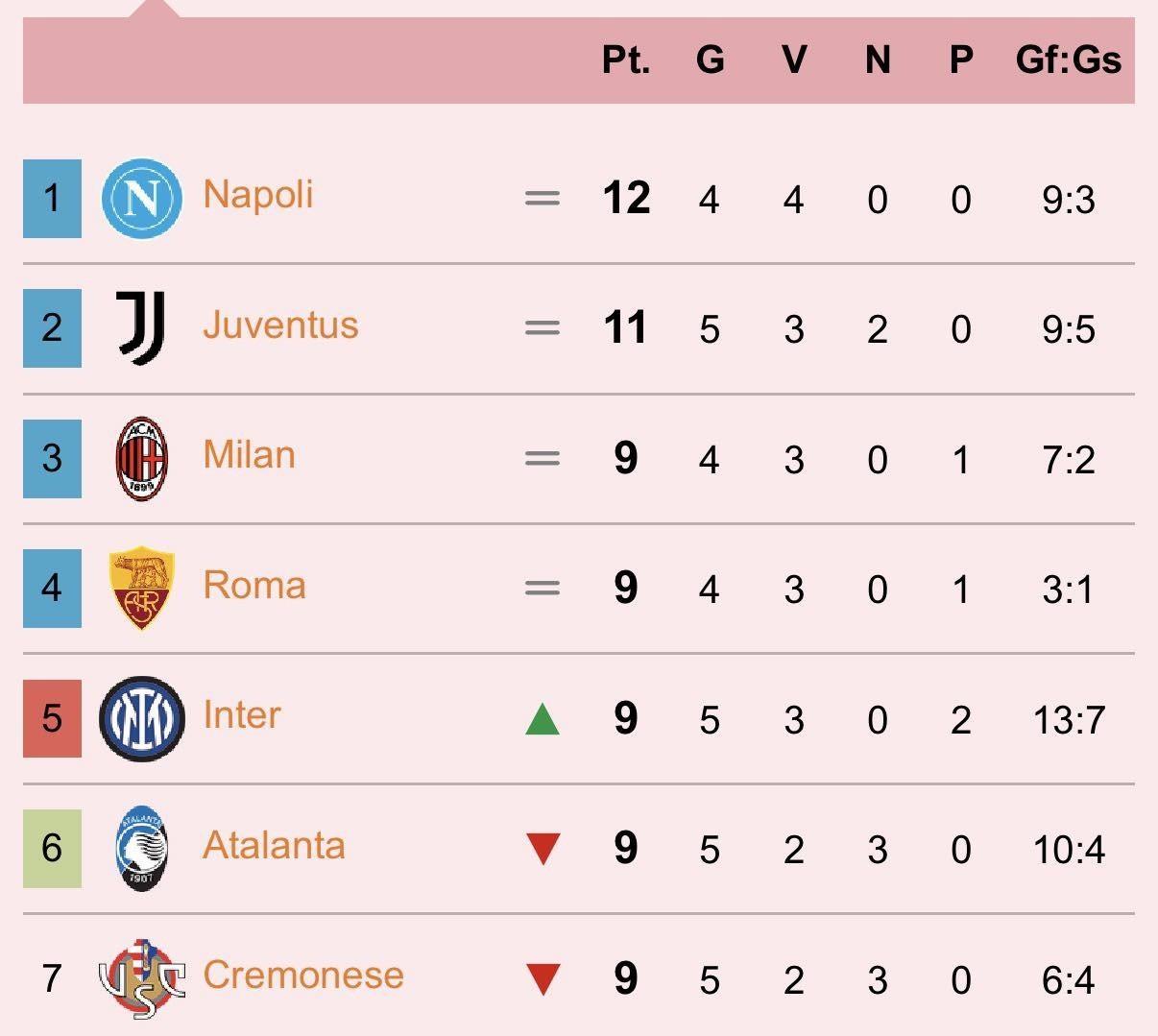
Task: Sort by the Gf:Gs column header
Action: coord(1069,60)
